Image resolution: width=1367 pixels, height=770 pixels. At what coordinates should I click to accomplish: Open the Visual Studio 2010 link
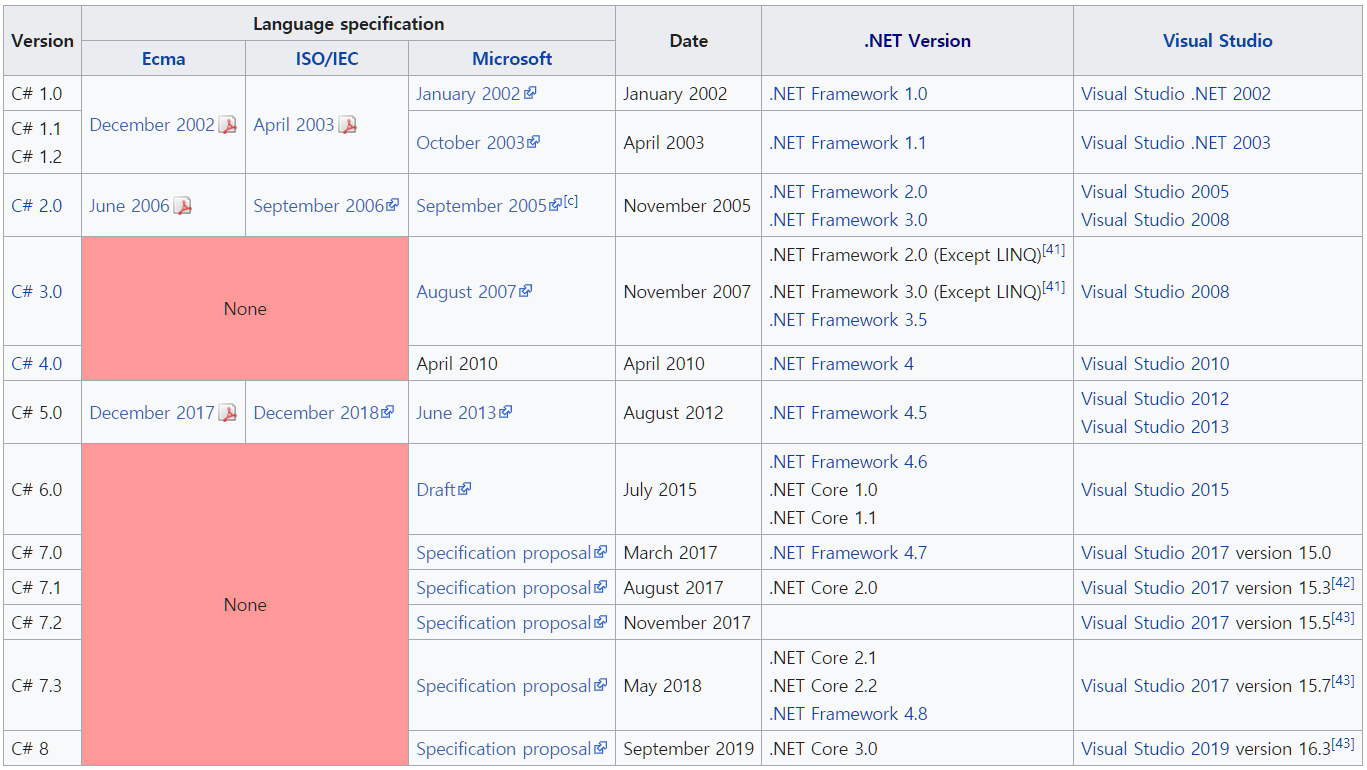pyautogui.click(x=1155, y=364)
